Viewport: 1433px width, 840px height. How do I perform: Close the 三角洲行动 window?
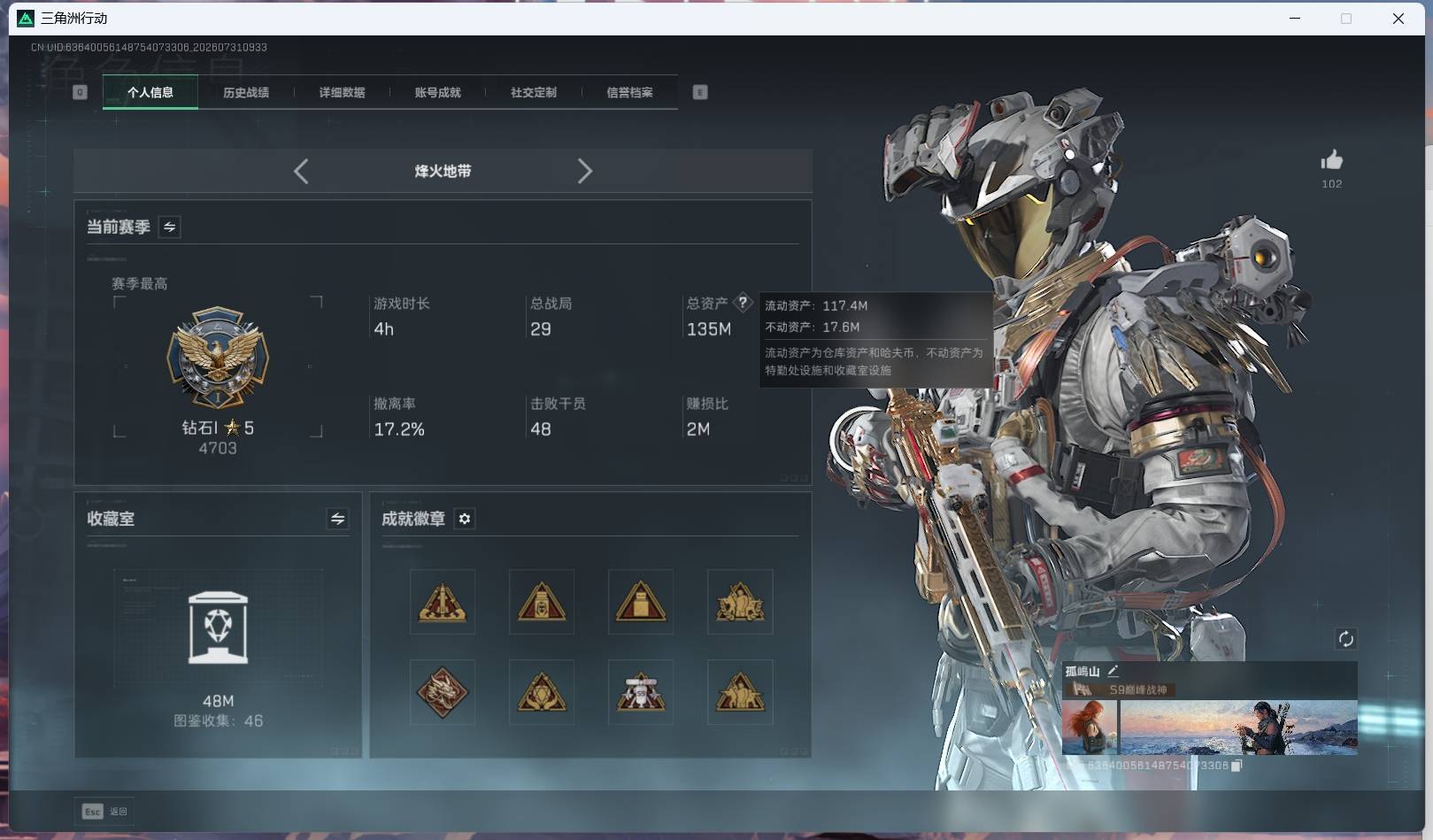(1398, 19)
